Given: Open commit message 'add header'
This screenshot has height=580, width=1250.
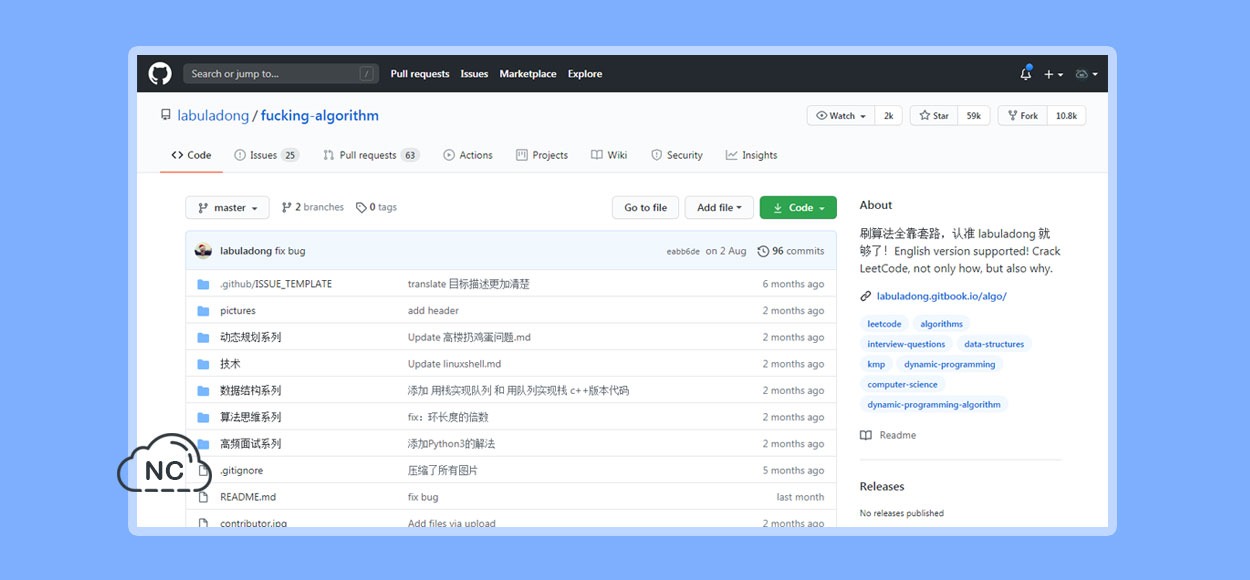Looking at the screenshot, I should (433, 311).
